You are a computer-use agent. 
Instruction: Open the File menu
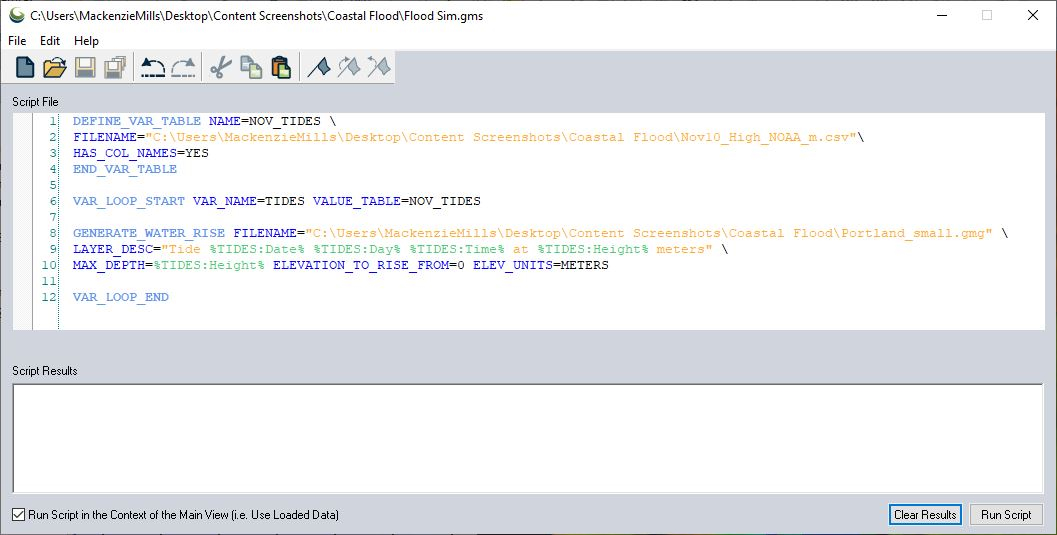click(17, 40)
